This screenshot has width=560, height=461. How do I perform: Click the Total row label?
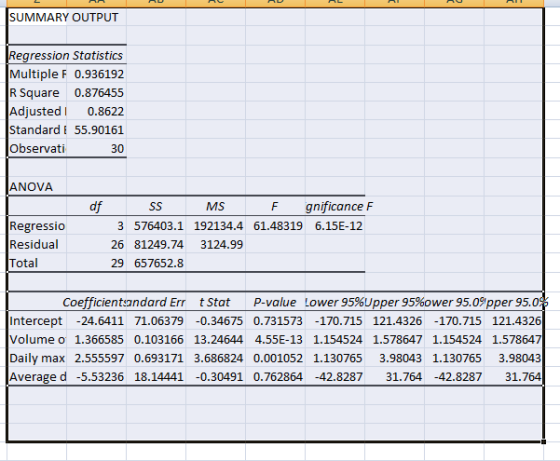tap(37, 263)
